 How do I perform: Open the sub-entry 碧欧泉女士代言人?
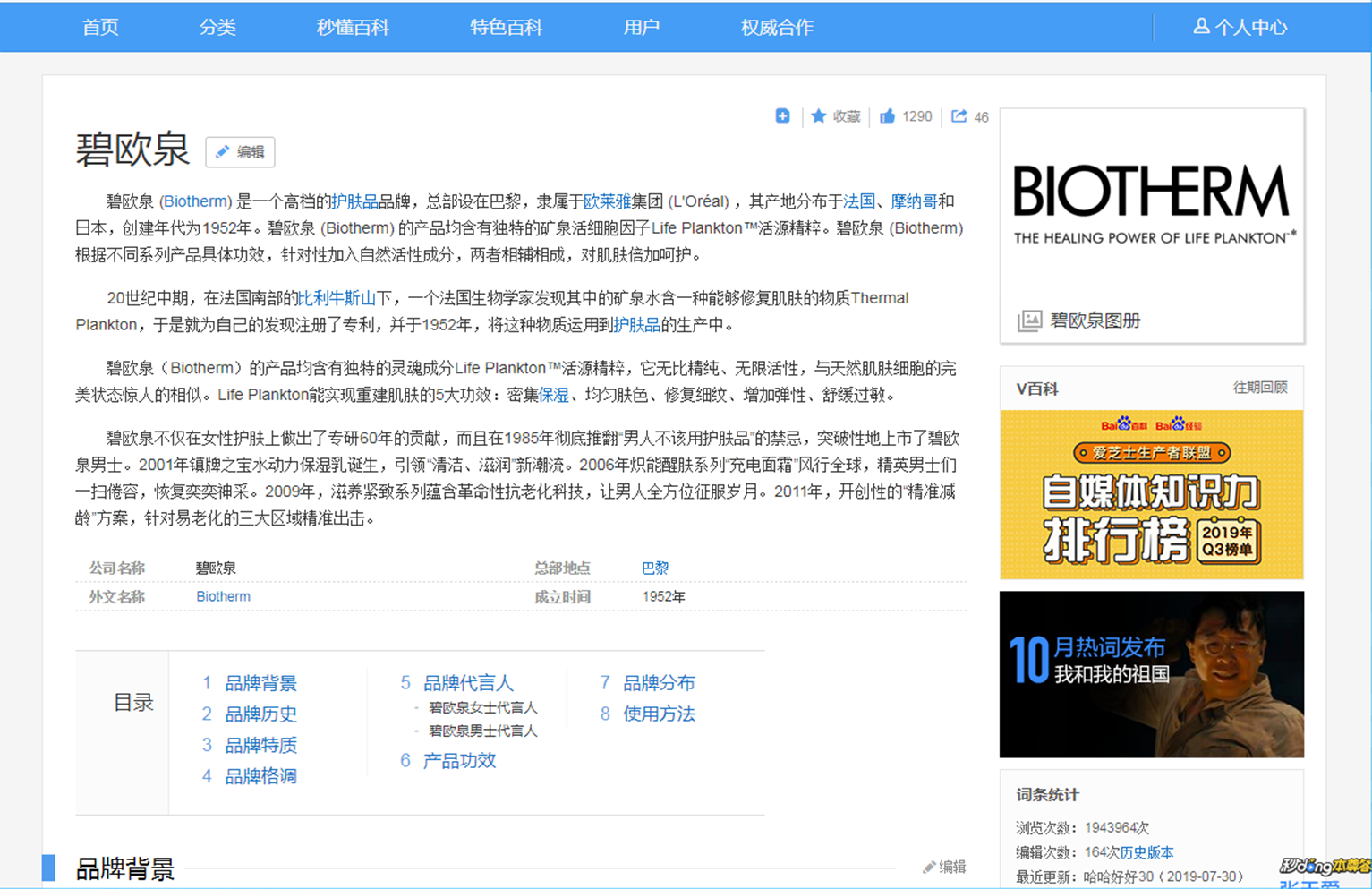(483, 707)
